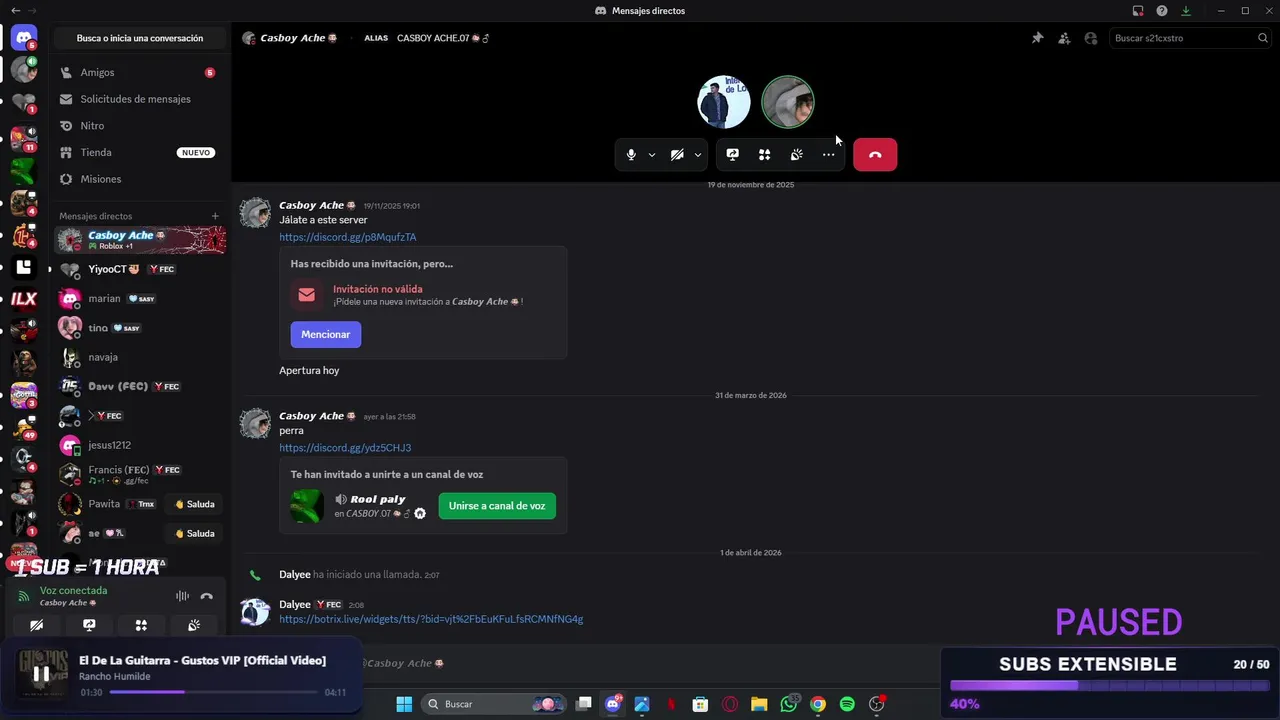Open navaja conversation
1280x720 pixels.
(140, 357)
